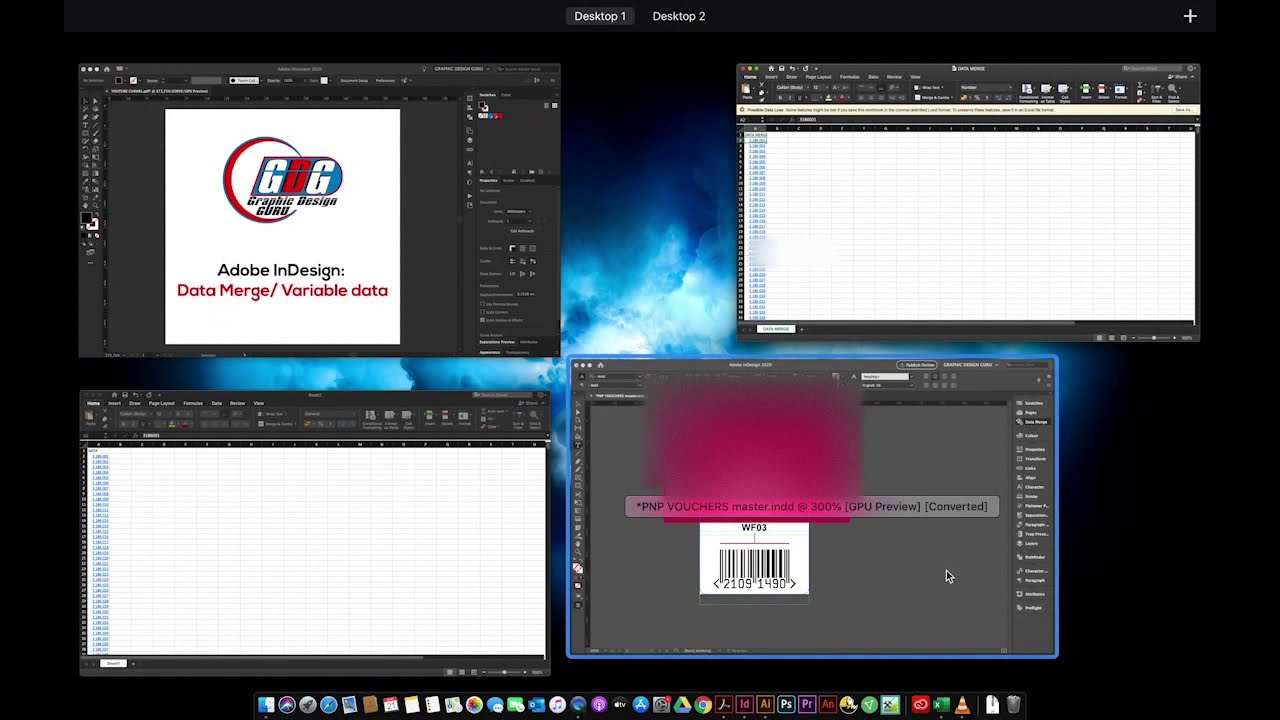Click the Home icon in InDesign
Viewport: 1280px width, 720px height.
click(x=600, y=365)
